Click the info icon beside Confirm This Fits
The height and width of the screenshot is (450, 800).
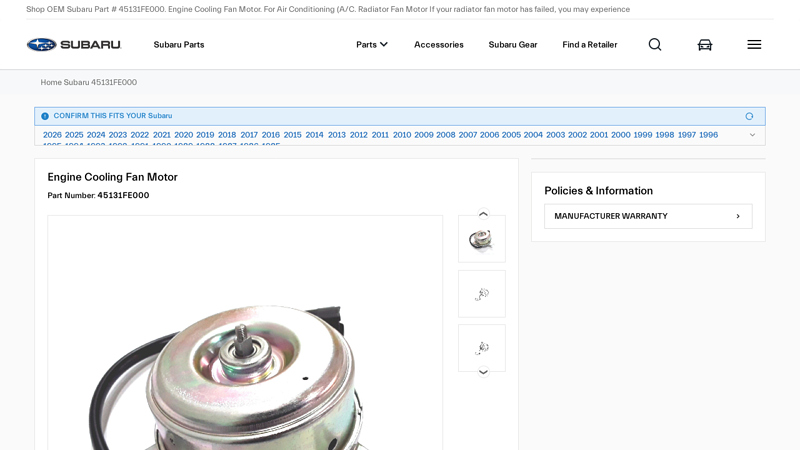point(45,116)
